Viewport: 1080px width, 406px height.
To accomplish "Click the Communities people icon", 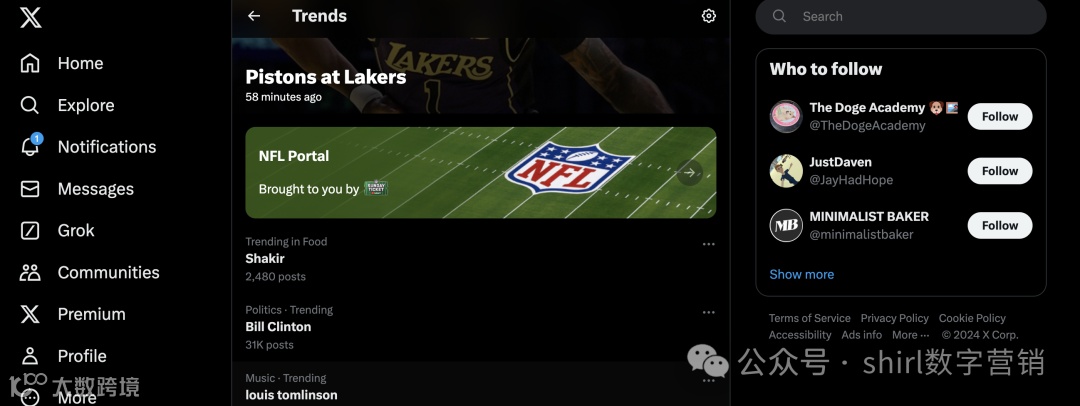I will tap(30, 272).
